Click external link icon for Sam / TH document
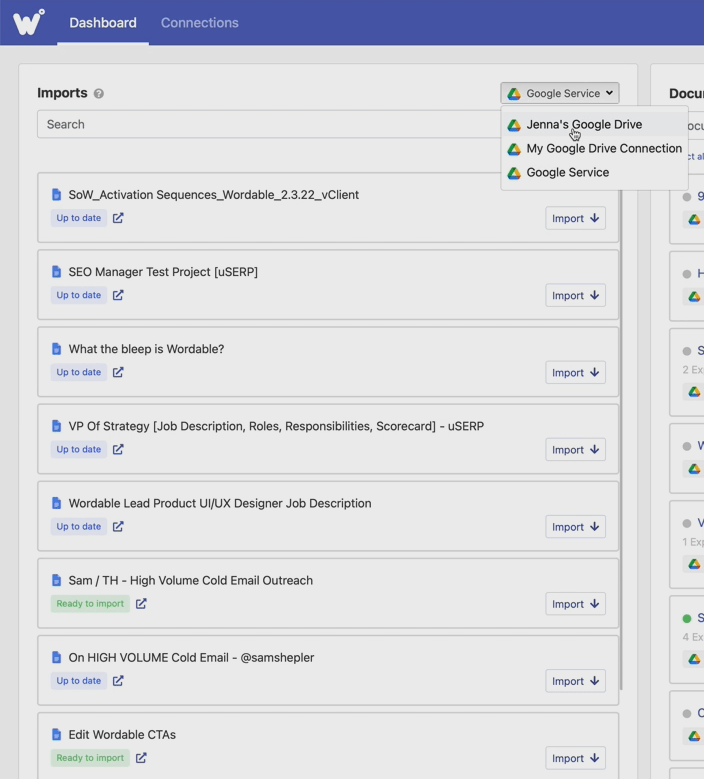This screenshot has width=704, height=779. (x=141, y=604)
